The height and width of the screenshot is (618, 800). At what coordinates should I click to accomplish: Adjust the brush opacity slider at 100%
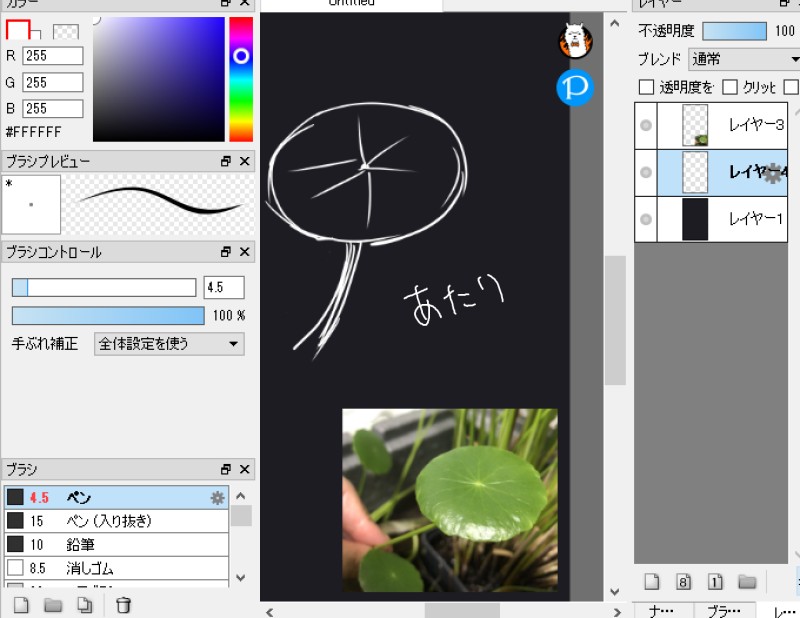[108, 315]
